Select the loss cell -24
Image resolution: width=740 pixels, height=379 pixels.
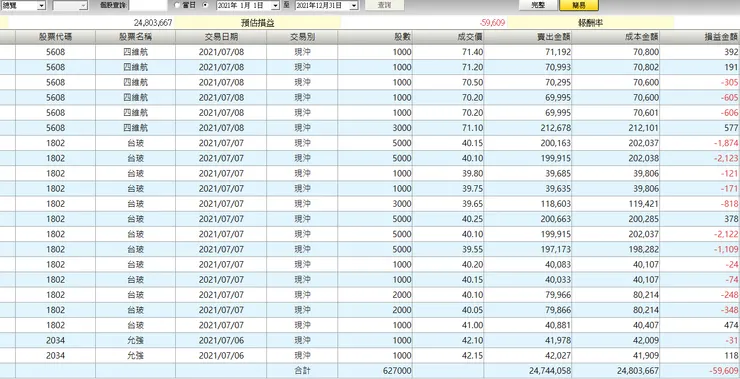click(700, 264)
